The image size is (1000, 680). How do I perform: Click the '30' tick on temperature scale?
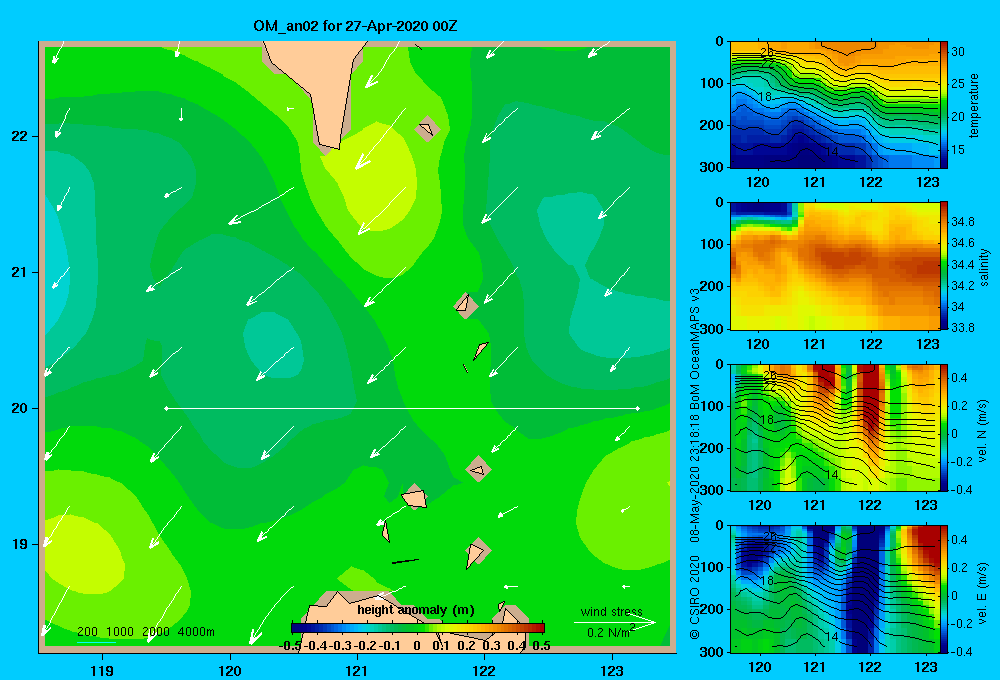click(958, 52)
